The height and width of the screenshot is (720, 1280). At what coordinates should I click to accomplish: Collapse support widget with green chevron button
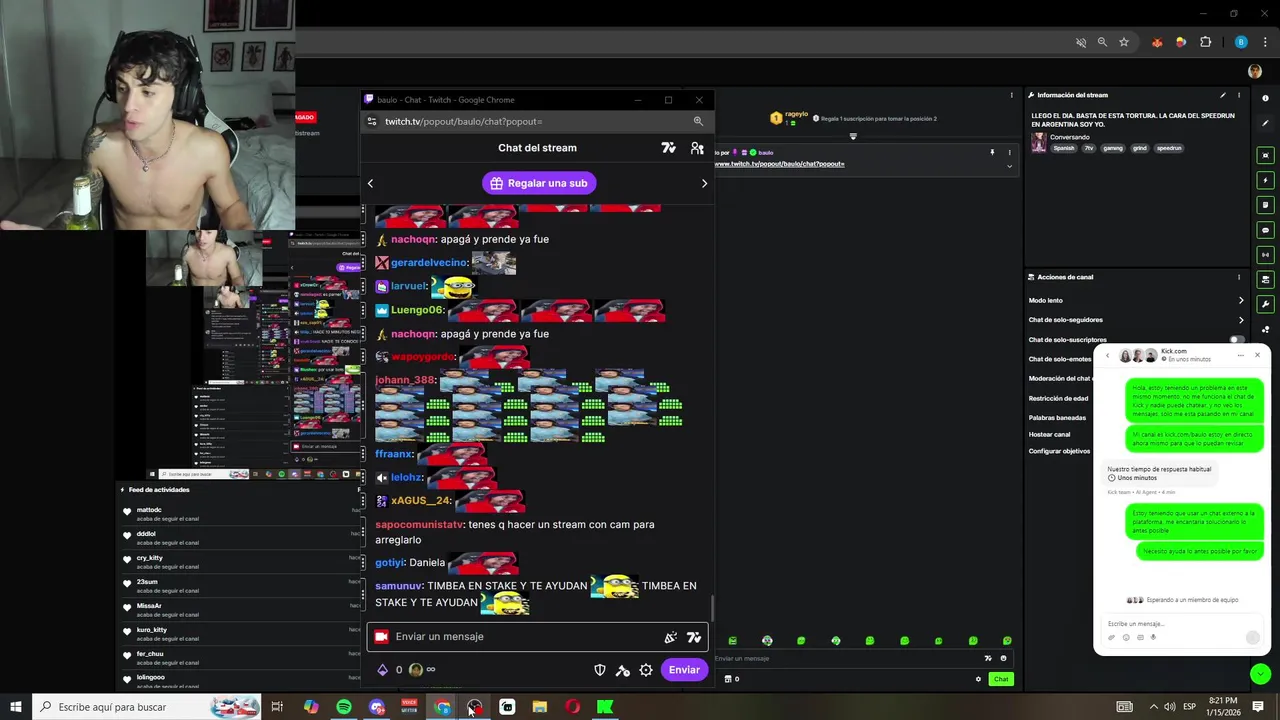coord(1260,674)
